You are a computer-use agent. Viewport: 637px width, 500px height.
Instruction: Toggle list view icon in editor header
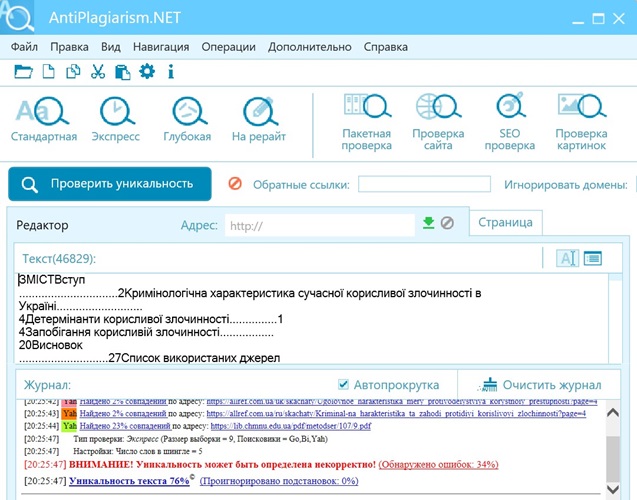593,258
